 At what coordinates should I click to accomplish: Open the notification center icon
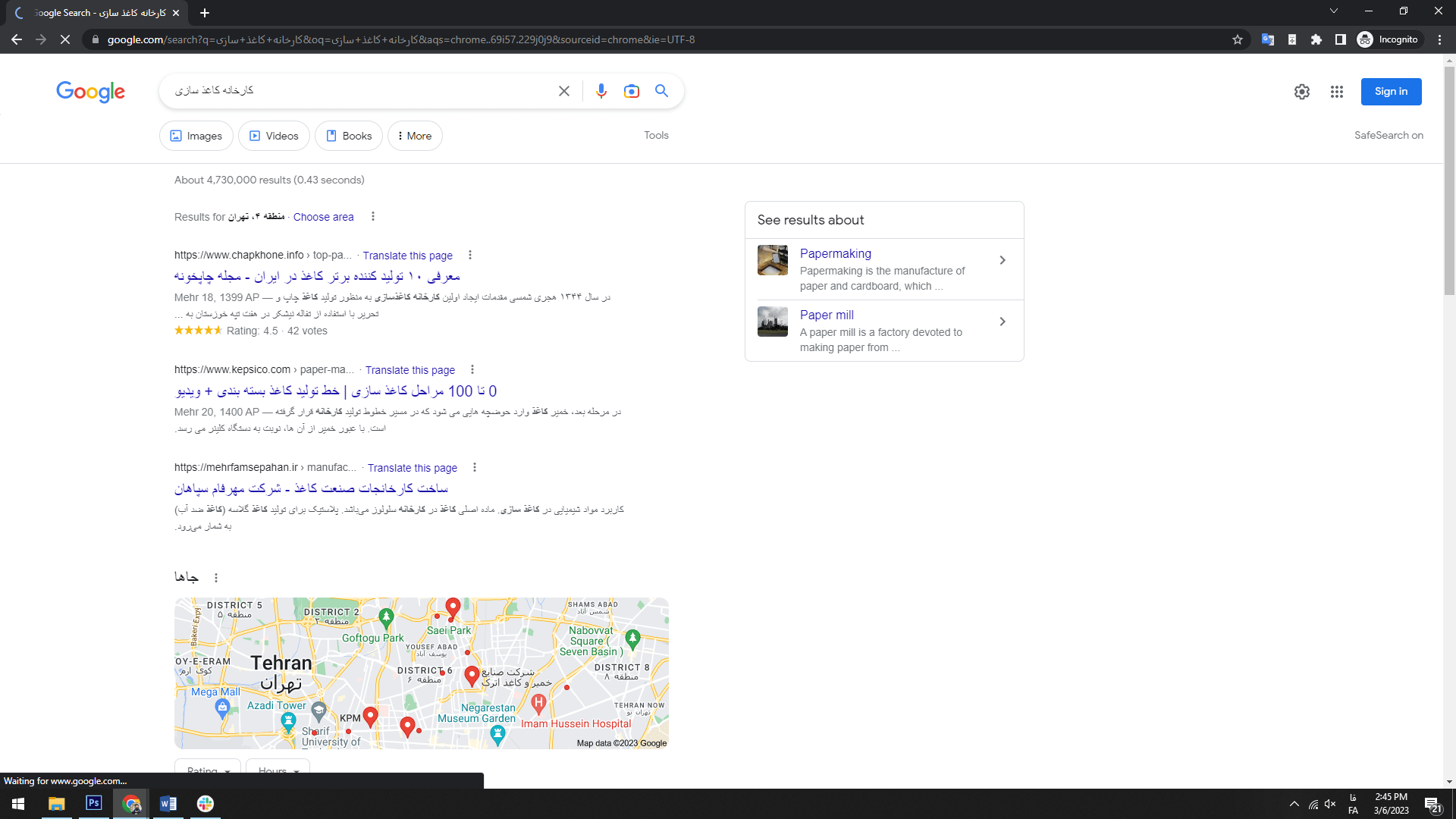[1433, 805]
